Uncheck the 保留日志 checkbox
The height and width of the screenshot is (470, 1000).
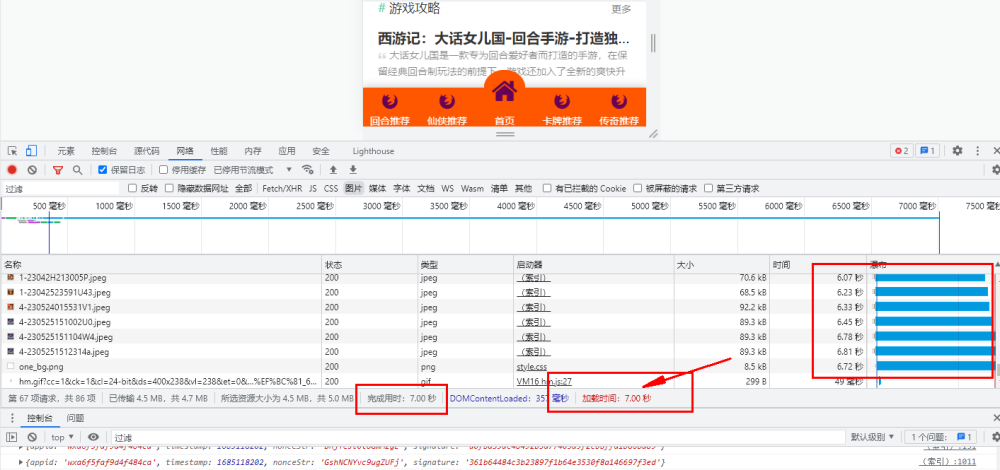[103, 170]
